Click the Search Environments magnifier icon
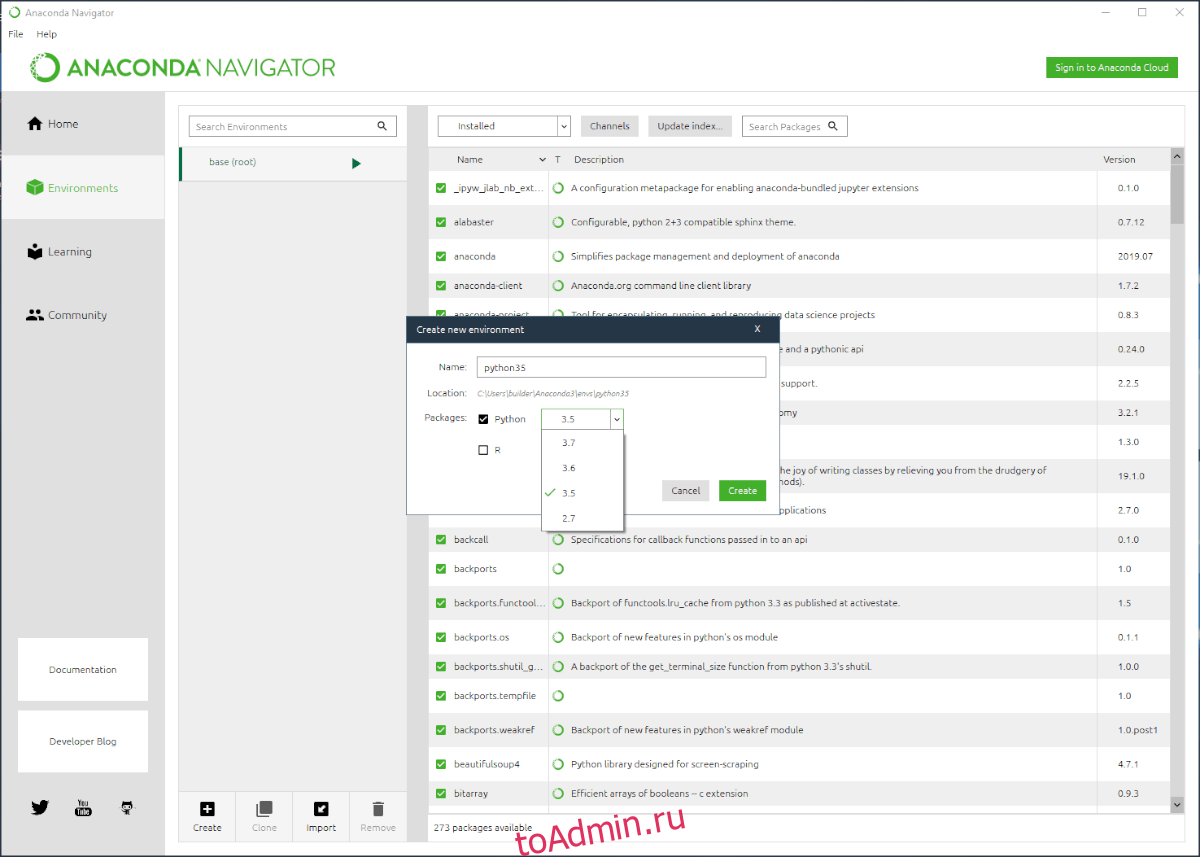This screenshot has height=857, width=1200. click(382, 126)
